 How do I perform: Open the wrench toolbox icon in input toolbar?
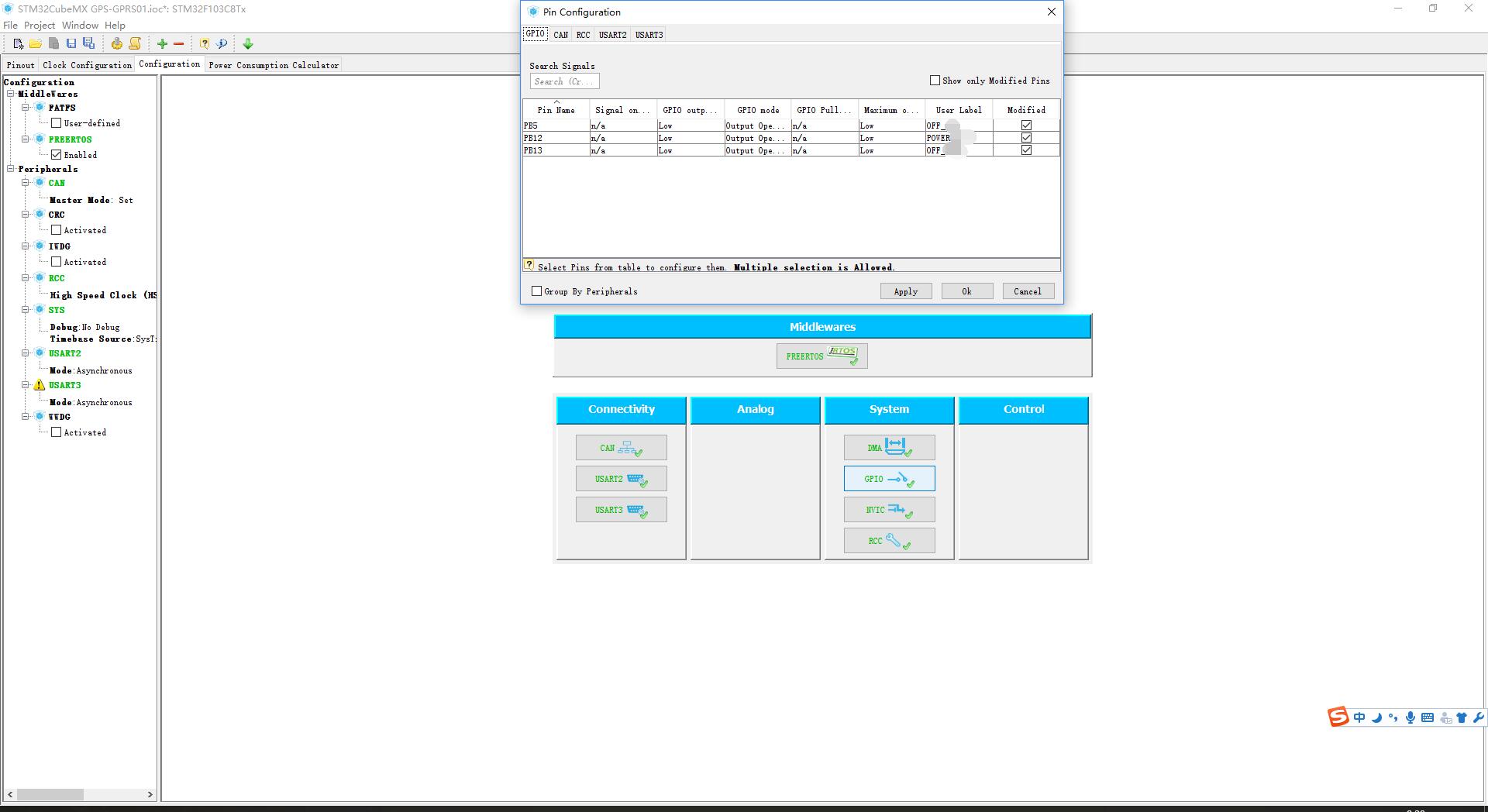(x=1478, y=717)
